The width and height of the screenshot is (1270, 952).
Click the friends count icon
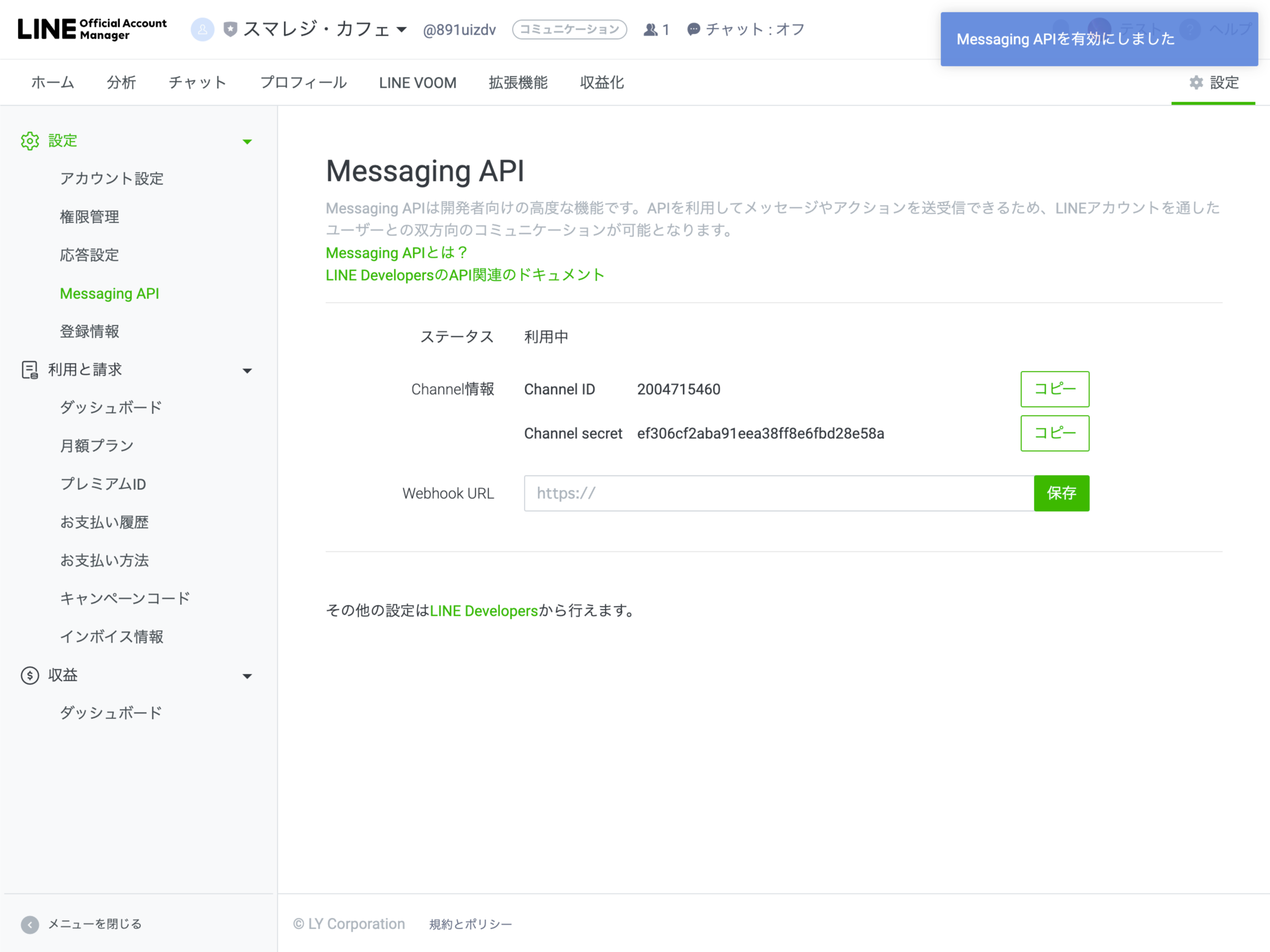click(650, 29)
